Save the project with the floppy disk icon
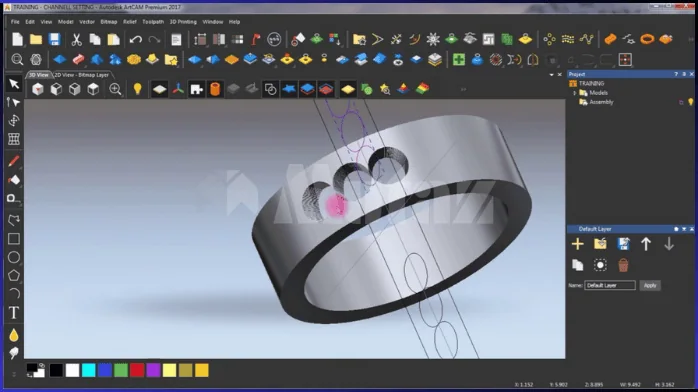 (54, 40)
